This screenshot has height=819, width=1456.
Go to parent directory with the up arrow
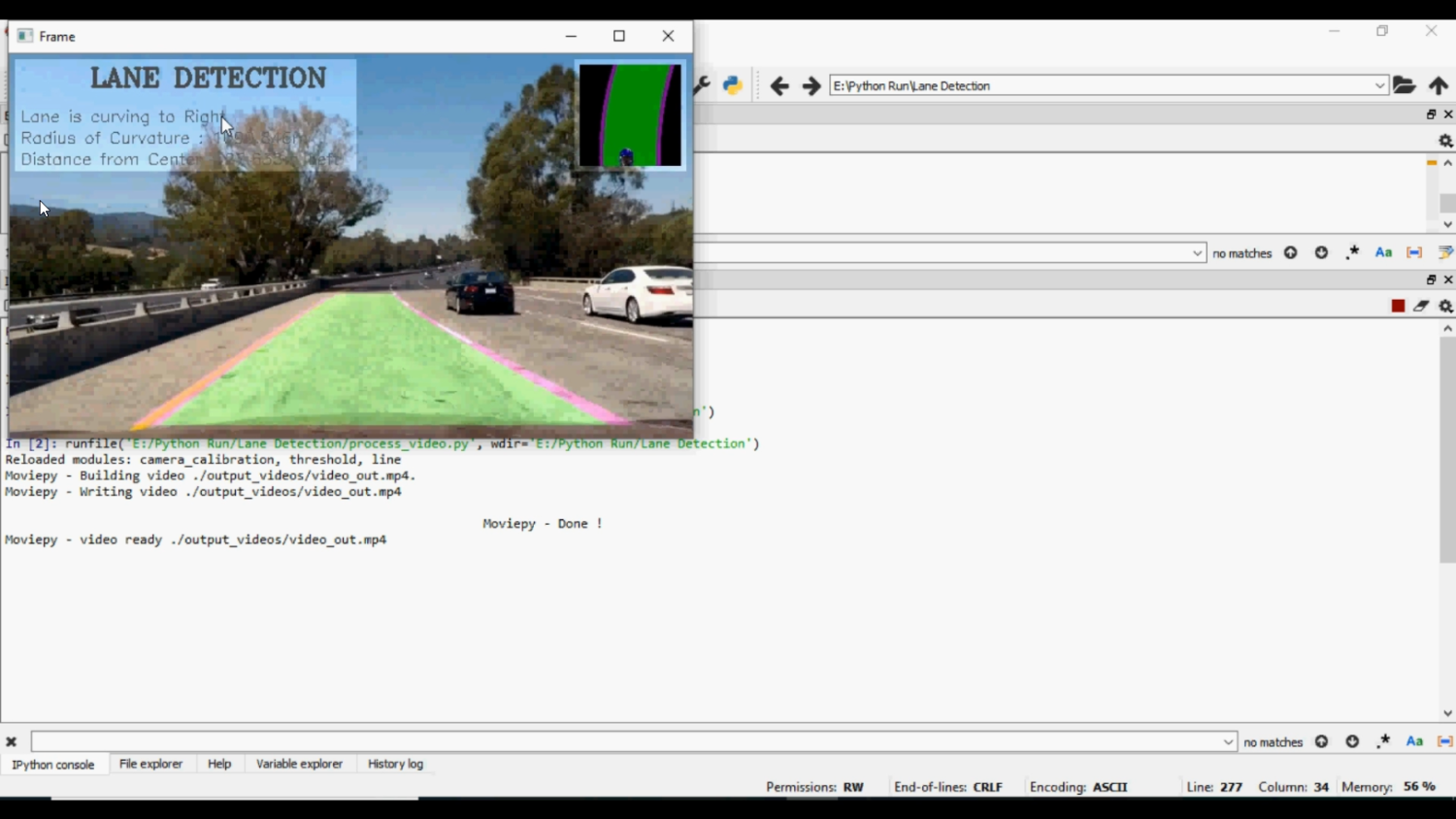[1439, 85]
